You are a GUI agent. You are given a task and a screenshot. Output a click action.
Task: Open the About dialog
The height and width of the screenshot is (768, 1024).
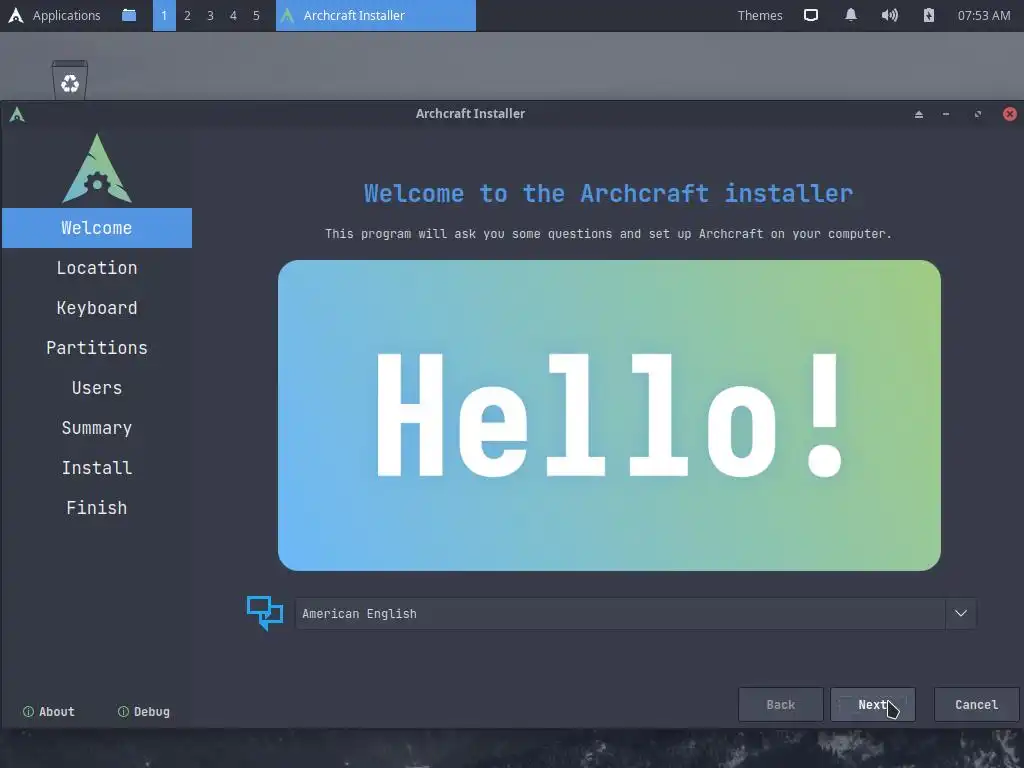pos(49,712)
